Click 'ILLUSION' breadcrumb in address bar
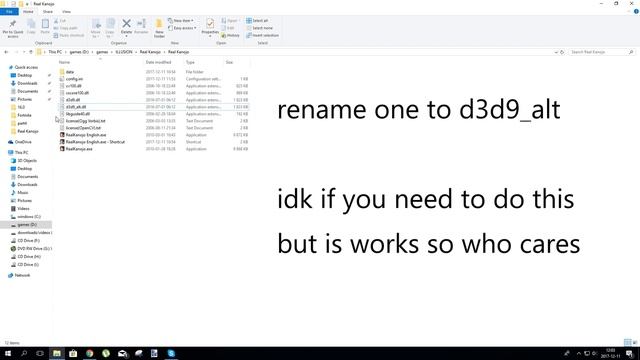 (124, 52)
